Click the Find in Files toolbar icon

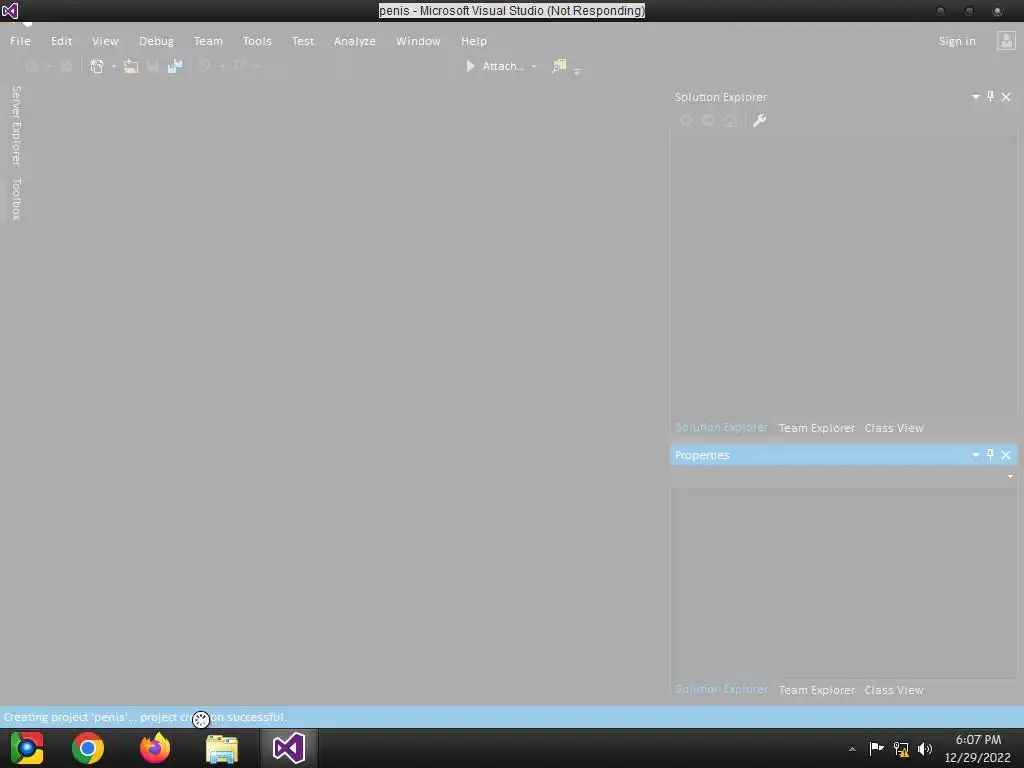tap(559, 65)
